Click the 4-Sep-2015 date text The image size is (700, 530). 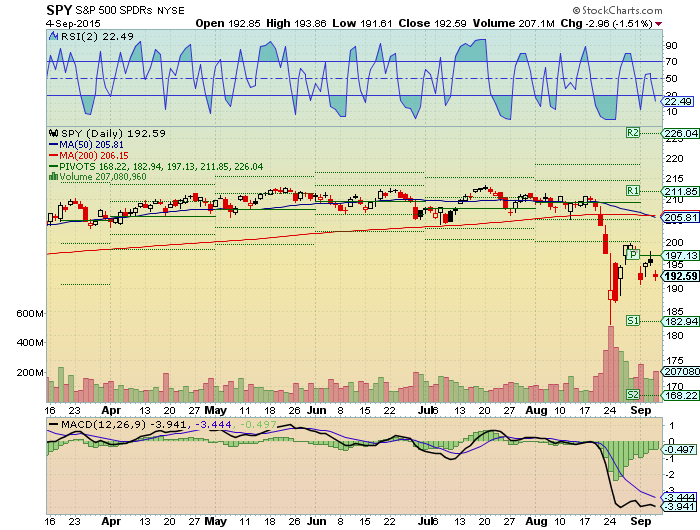(73, 24)
